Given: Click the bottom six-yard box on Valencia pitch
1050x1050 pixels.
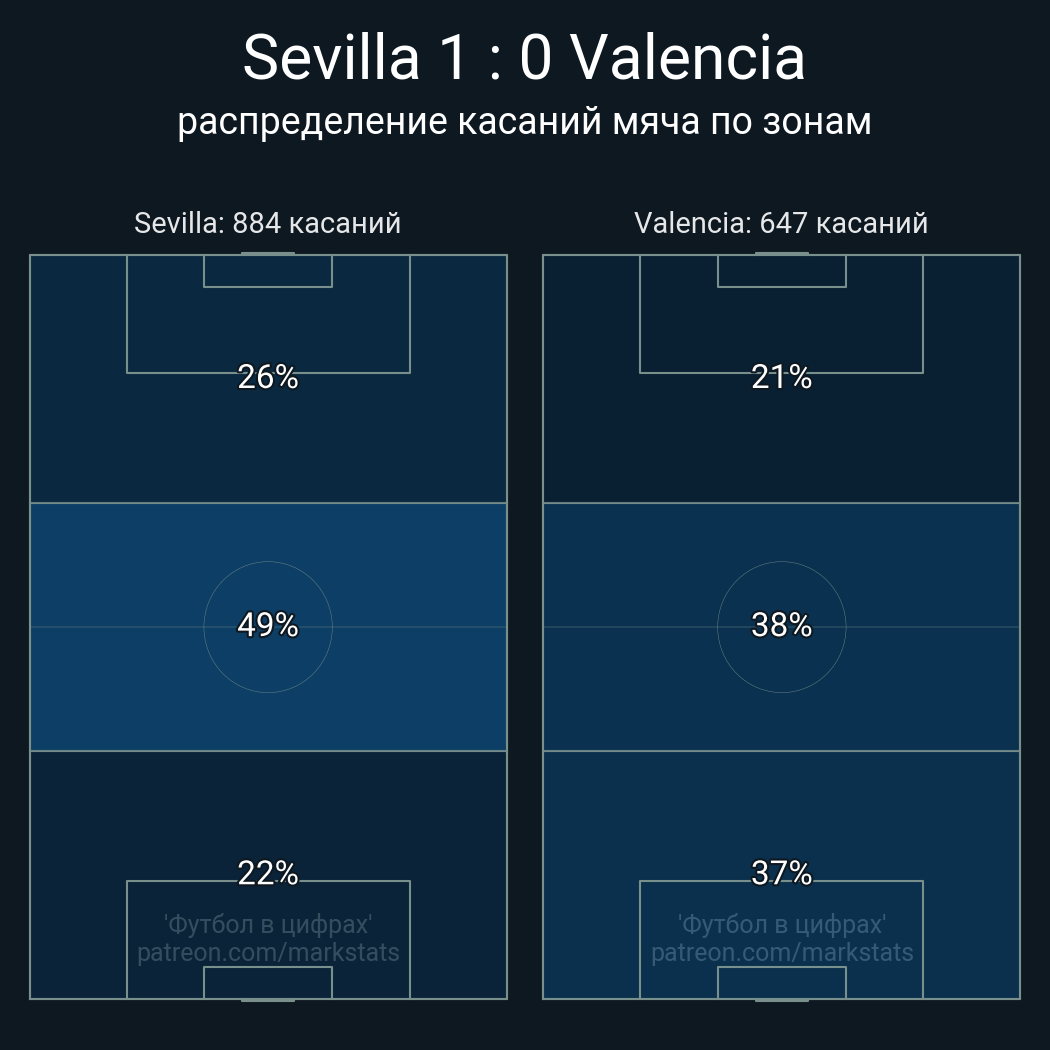Looking at the screenshot, I should click(x=782, y=982).
